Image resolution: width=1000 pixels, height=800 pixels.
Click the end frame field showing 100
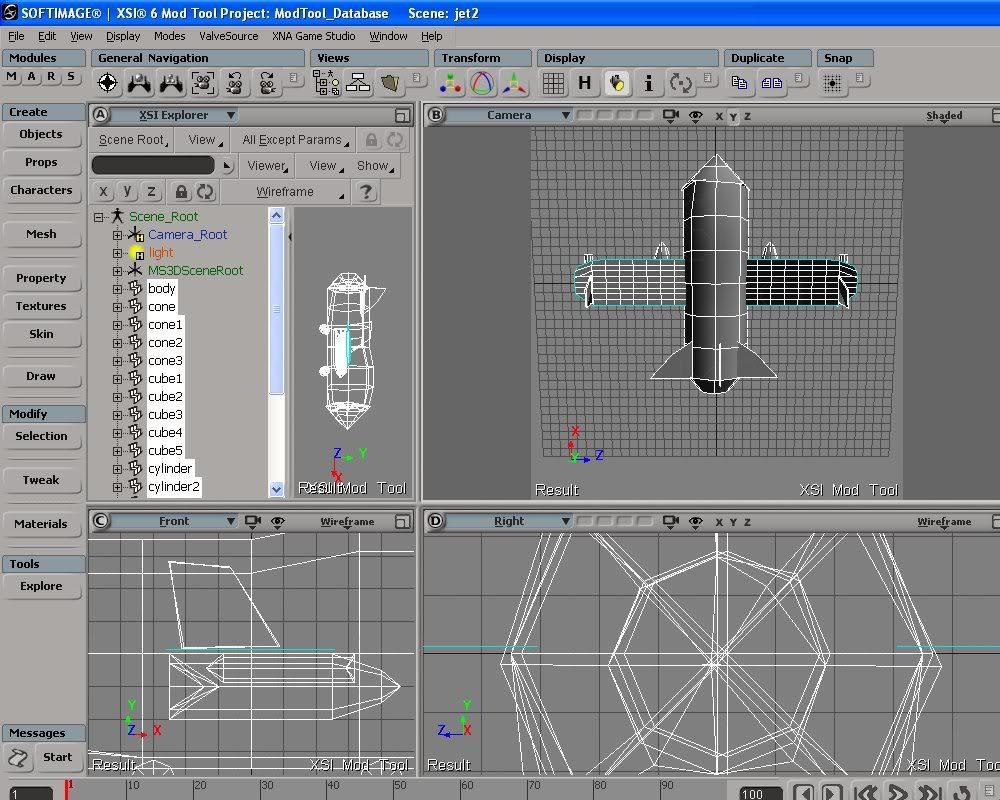pos(760,794)
